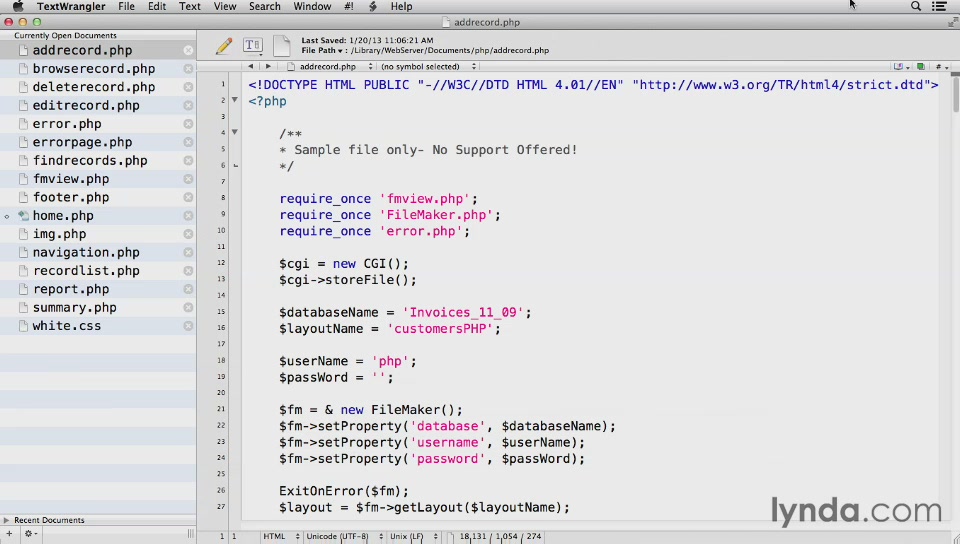960x544 pixels.
Task: Open Spotlight search magnifier in menu bar
Action: click(916, 6)
